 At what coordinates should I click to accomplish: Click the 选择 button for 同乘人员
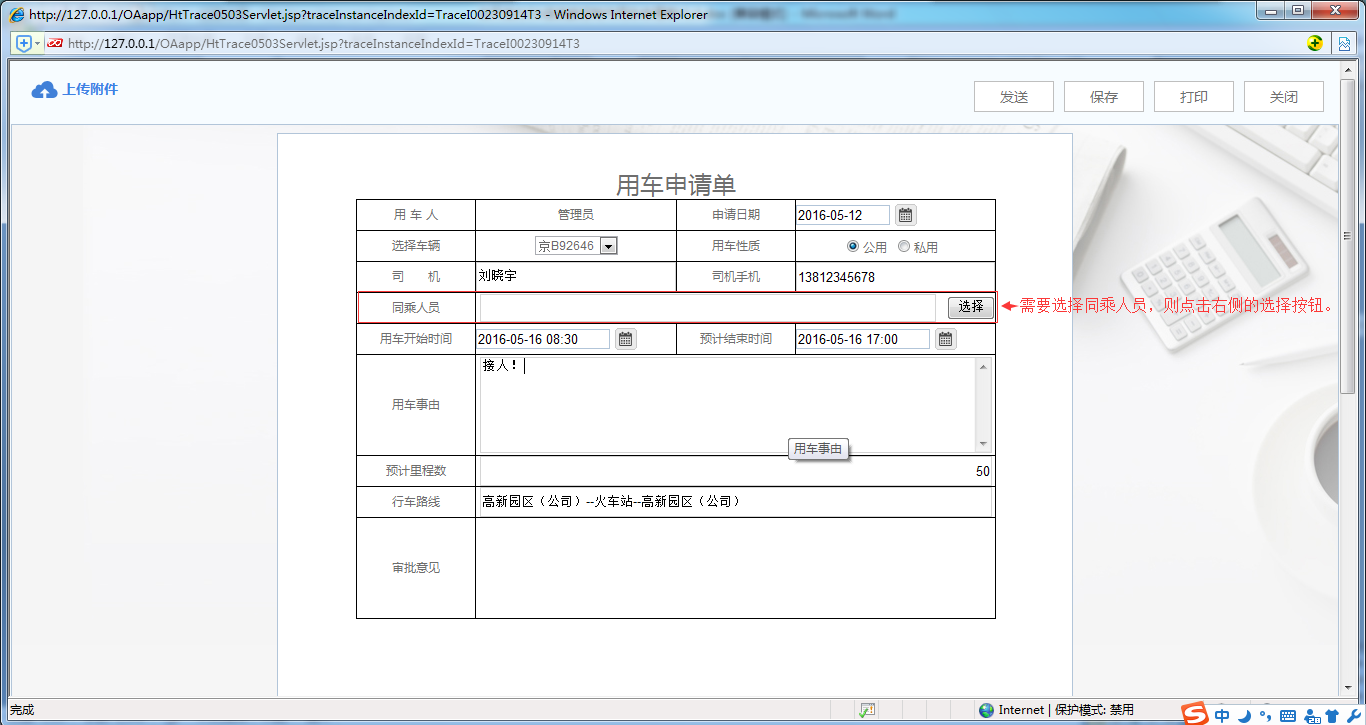969,307
